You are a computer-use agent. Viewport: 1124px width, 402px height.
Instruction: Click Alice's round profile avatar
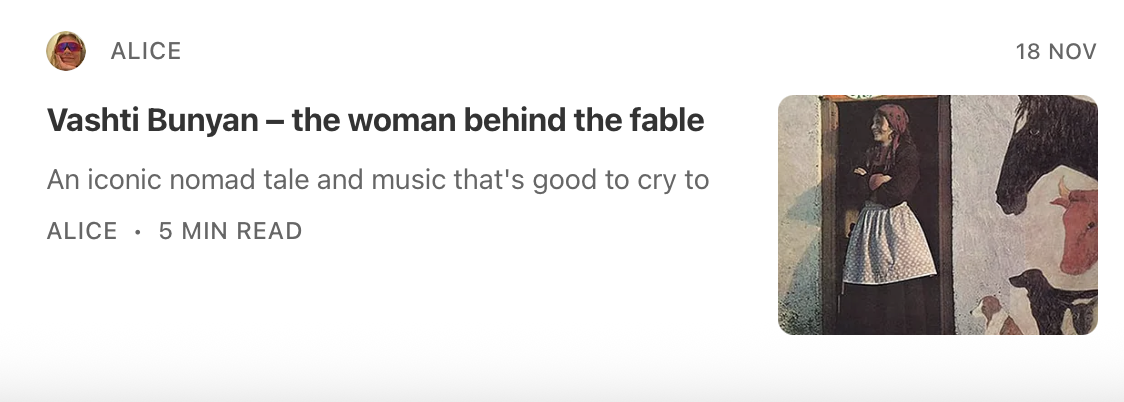pos(66,51)
